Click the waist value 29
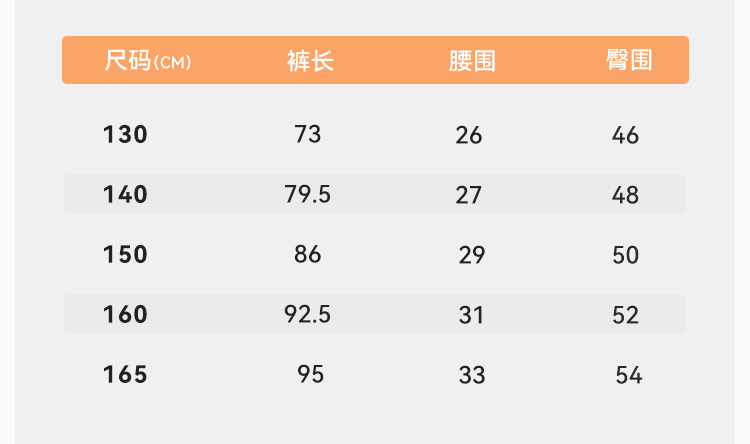Image resolution: width=750 pixels, height=444 pixels. pyautogui.click(x=472, y=255)
